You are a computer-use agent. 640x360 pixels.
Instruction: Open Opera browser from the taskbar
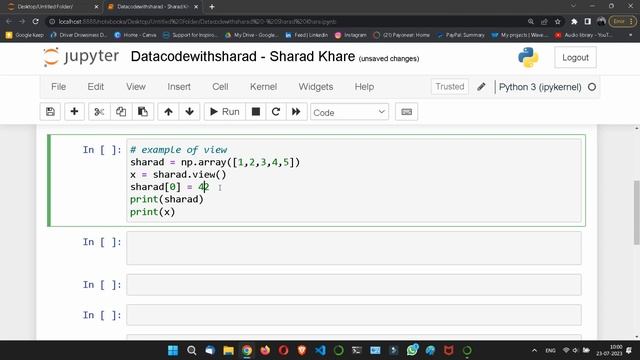click(284, 350)
